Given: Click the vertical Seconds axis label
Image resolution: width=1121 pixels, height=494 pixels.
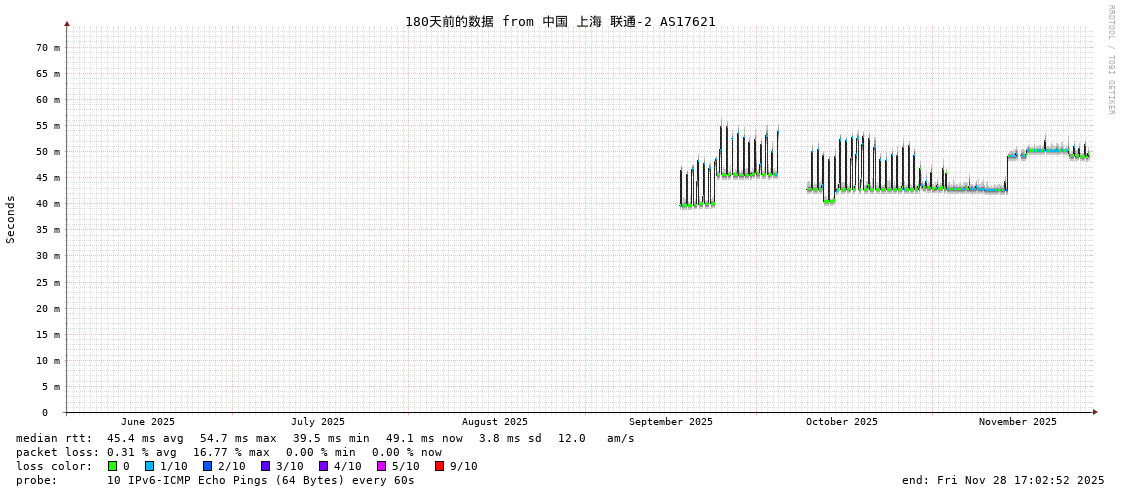Looking at the screenshot, I should pos(11,219).
